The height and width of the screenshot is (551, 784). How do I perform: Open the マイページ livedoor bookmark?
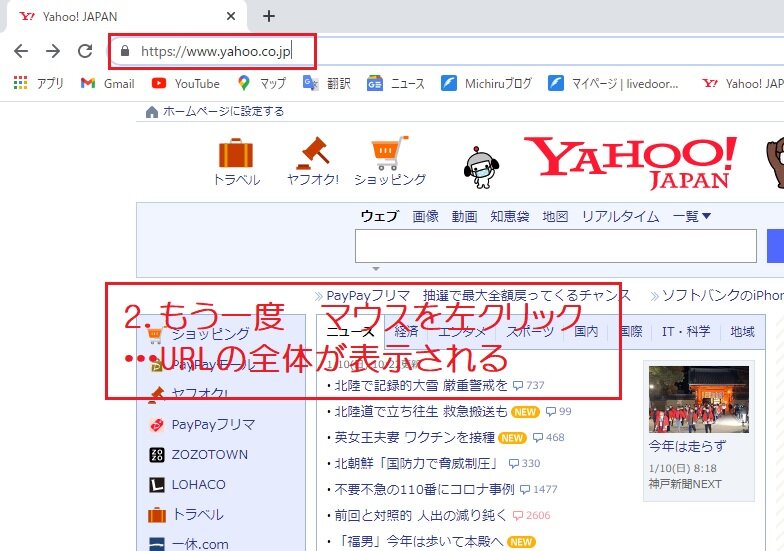pos(613,84)
